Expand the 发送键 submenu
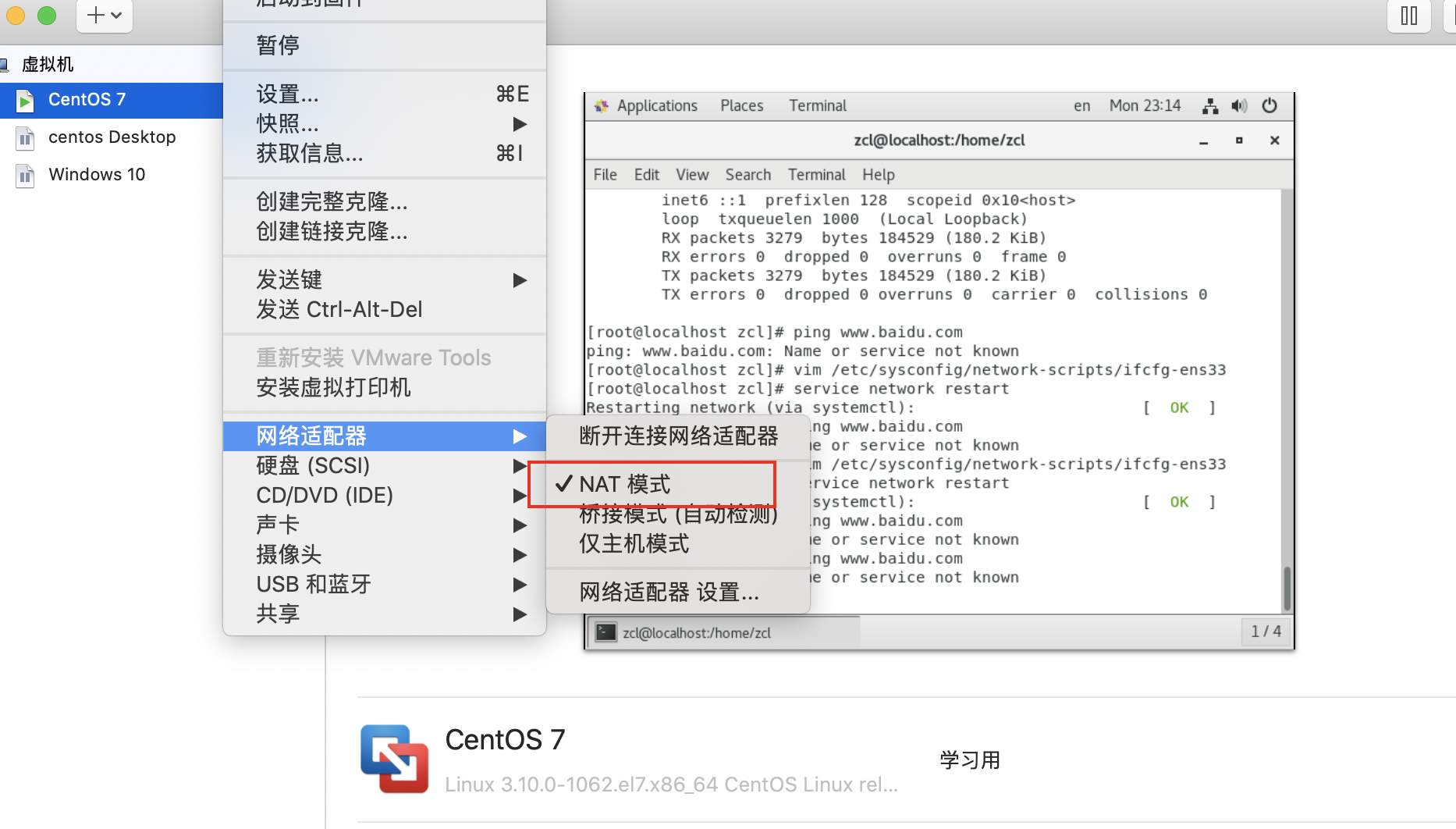Viewport: 1456px width, 829px height. click(x=384, y=279)
